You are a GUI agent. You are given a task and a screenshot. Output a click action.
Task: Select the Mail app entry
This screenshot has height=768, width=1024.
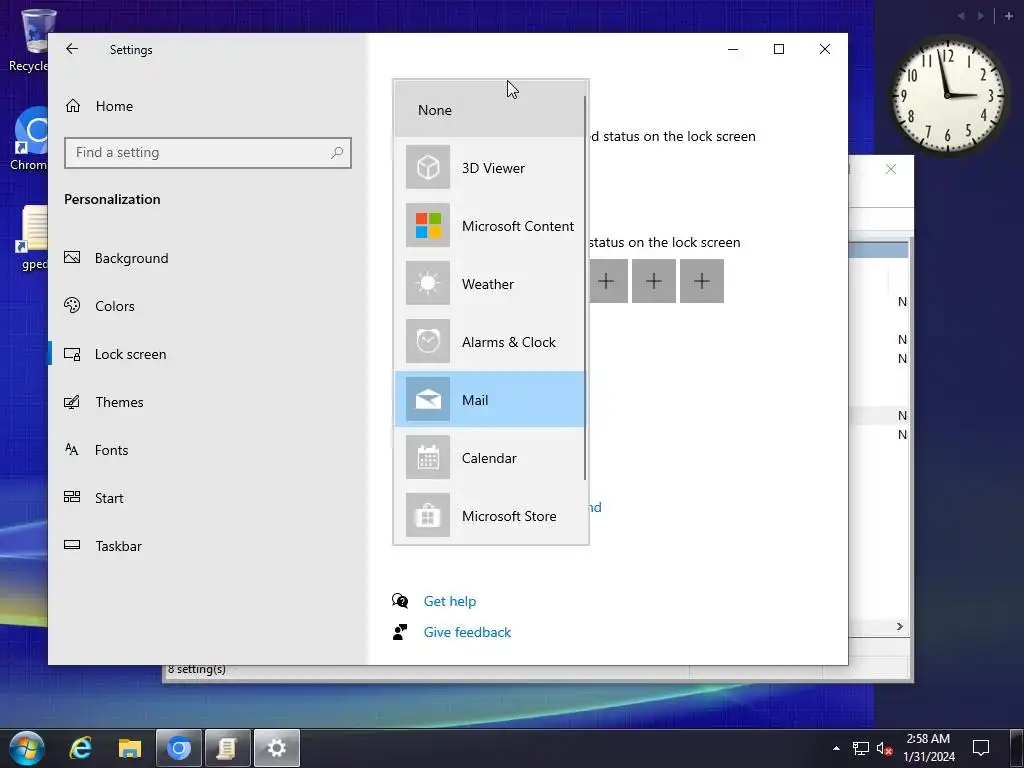[489, 400]
